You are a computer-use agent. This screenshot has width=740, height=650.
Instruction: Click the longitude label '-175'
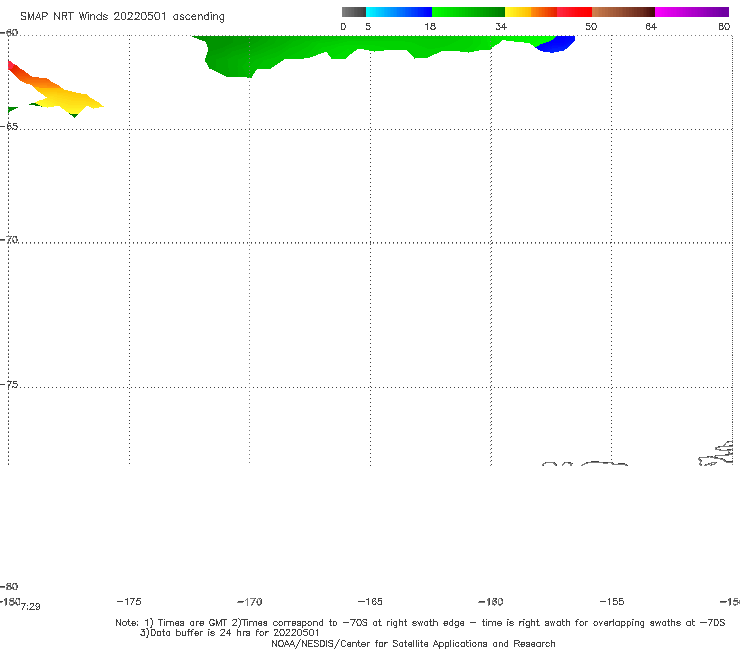click(129, 601)
